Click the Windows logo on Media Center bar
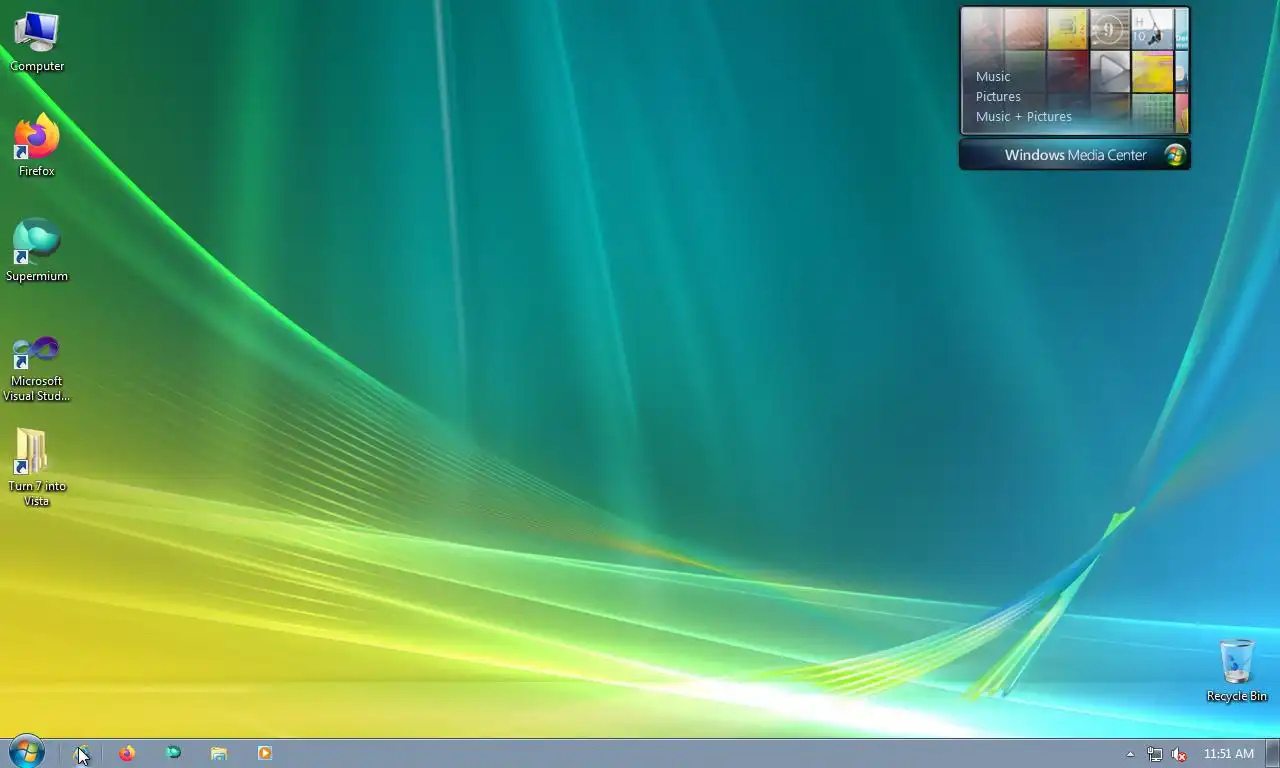Viewport: 1280px width, 768px height. (1175, 155)
